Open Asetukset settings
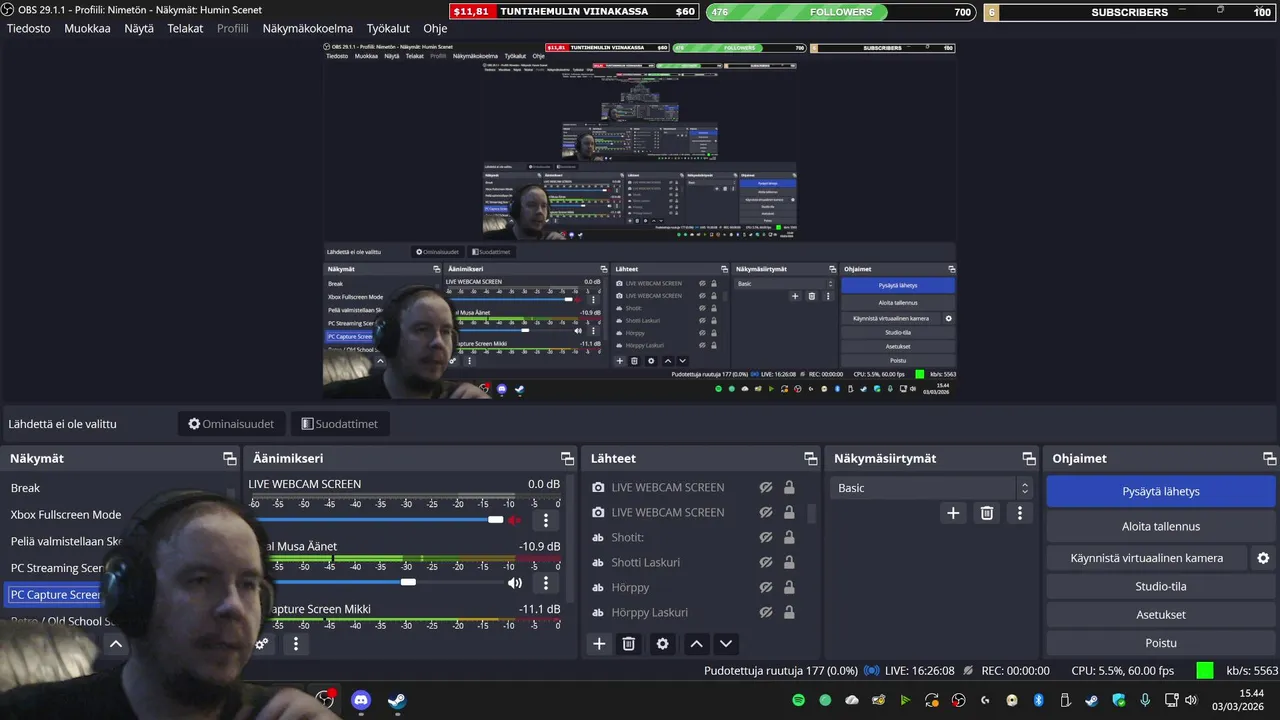The image size is (1280, 720). tap(1161, 614)
